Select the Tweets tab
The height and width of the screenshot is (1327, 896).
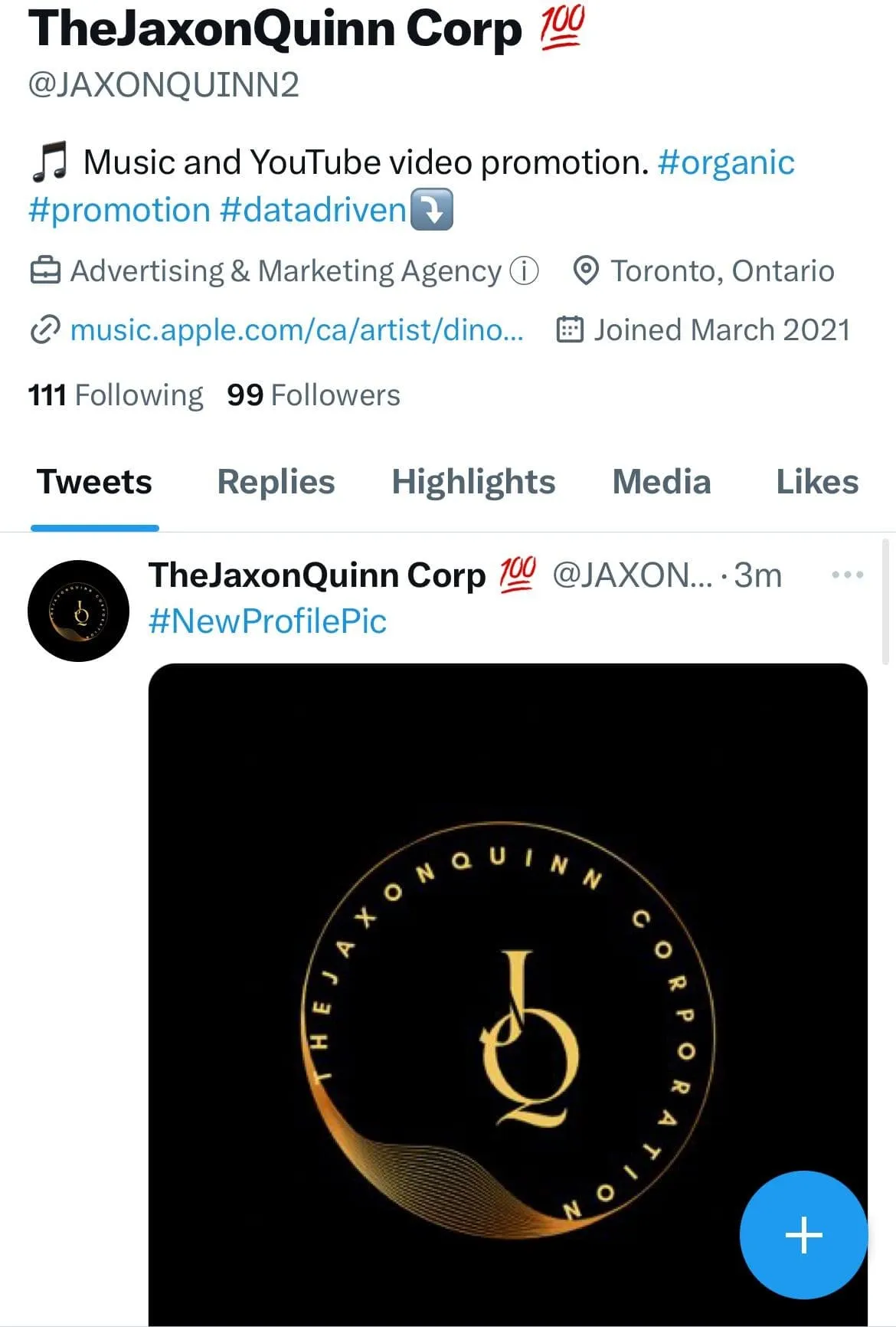coord(94,482)
